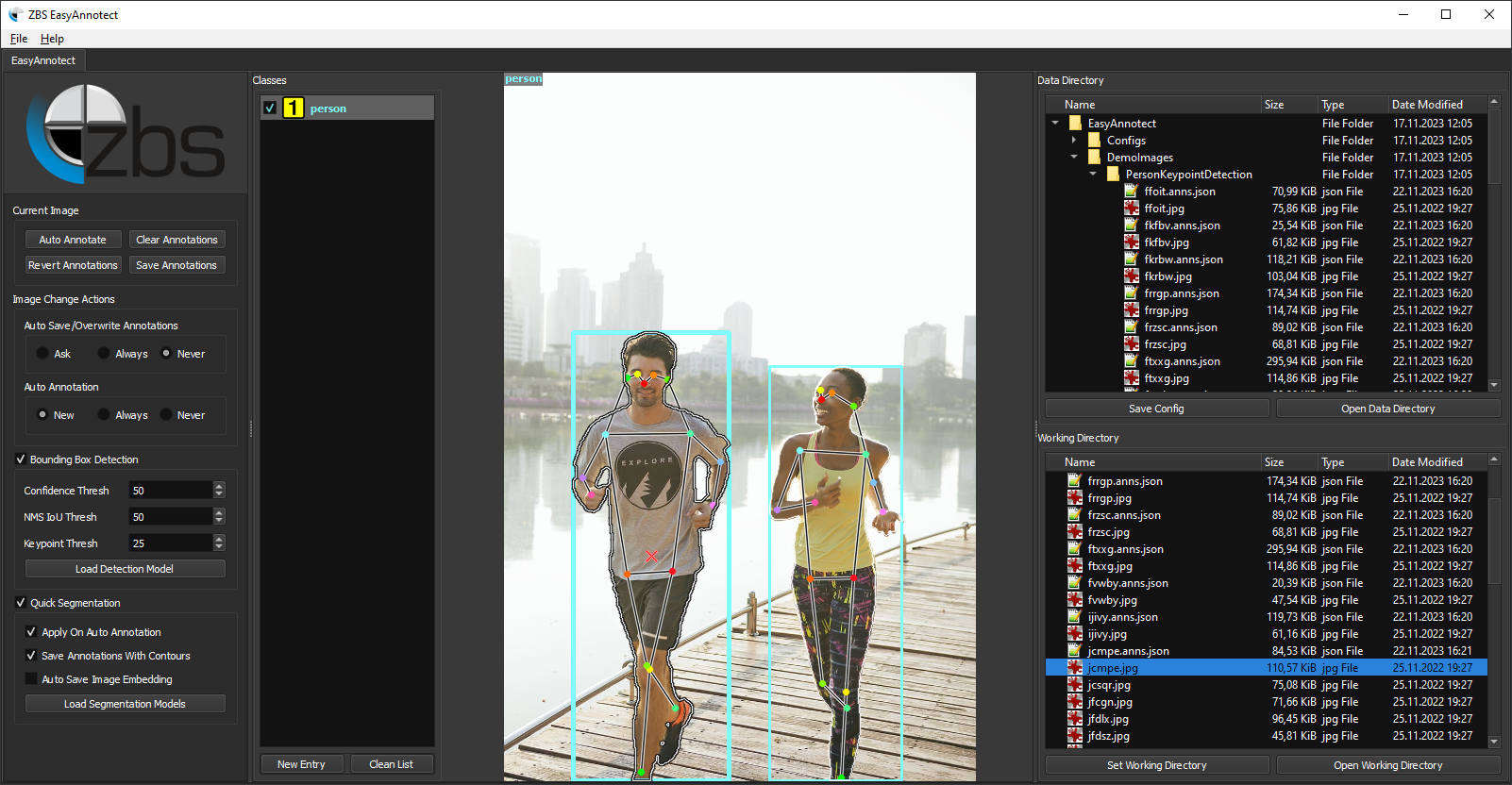Click the fkfbv.anns.json file icon

point(1132,225)
